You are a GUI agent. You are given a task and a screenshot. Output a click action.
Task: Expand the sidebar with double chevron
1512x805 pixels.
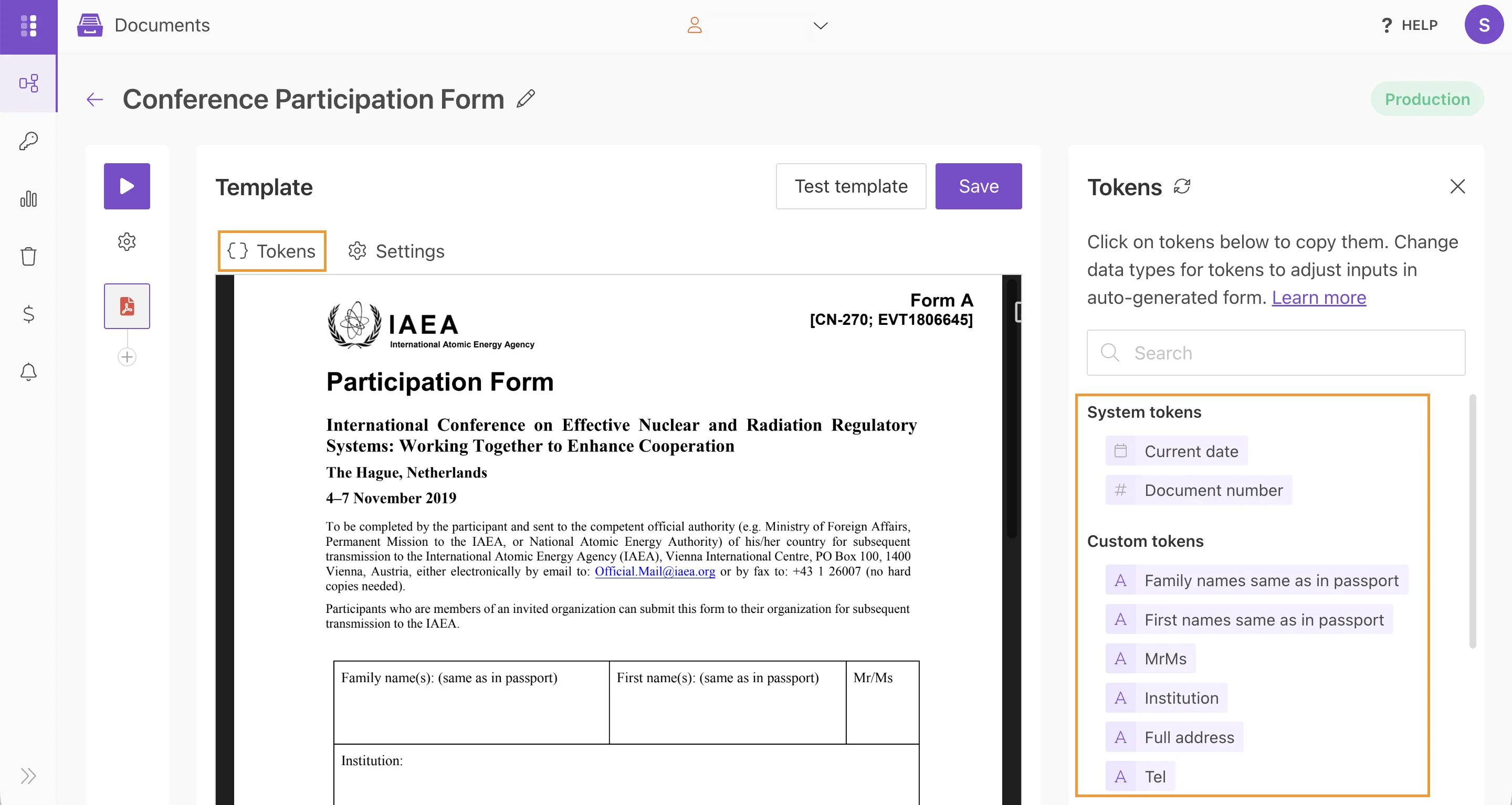point(29,776)
